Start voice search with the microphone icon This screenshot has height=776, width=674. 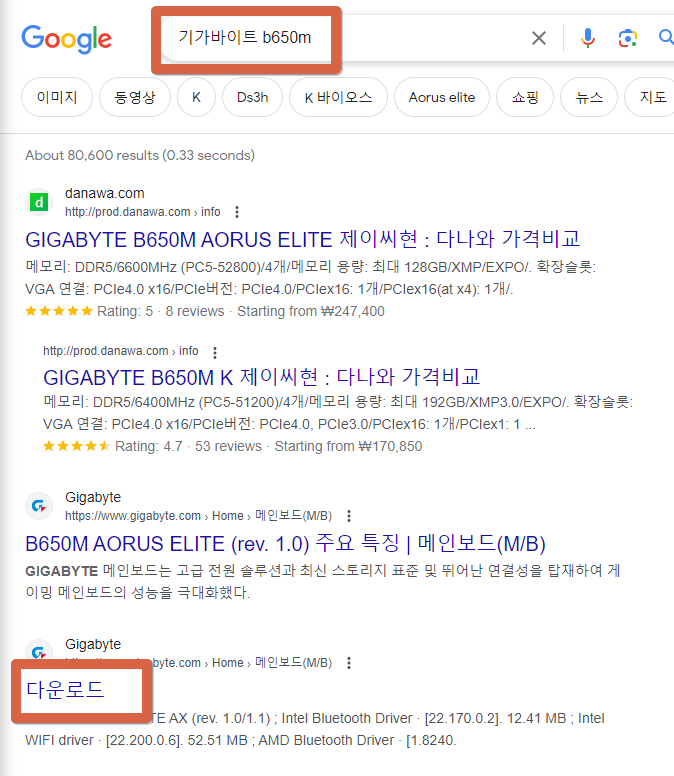587,38
